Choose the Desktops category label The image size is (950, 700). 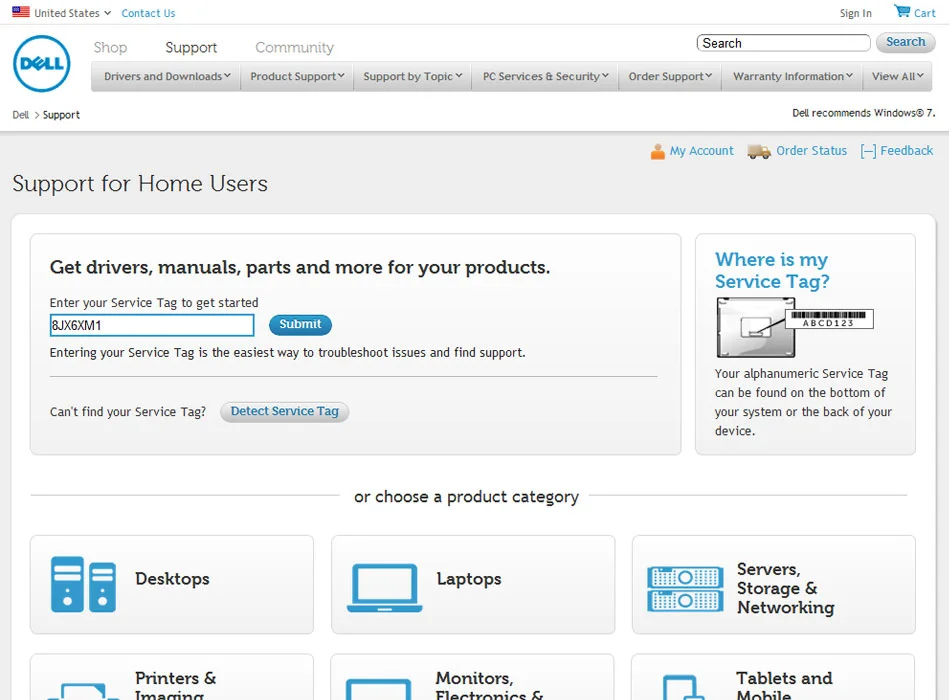coord(172,579)
